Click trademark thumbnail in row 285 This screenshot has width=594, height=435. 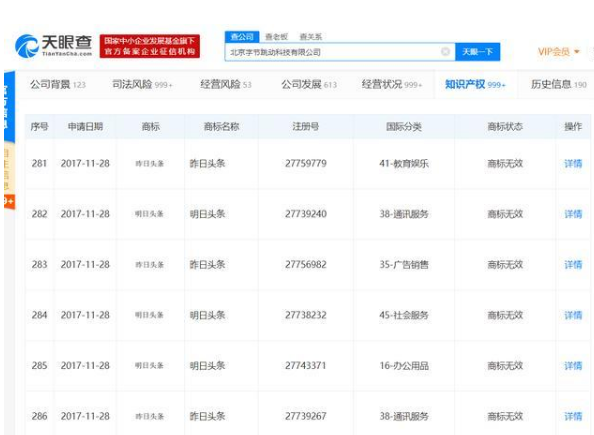150,366
